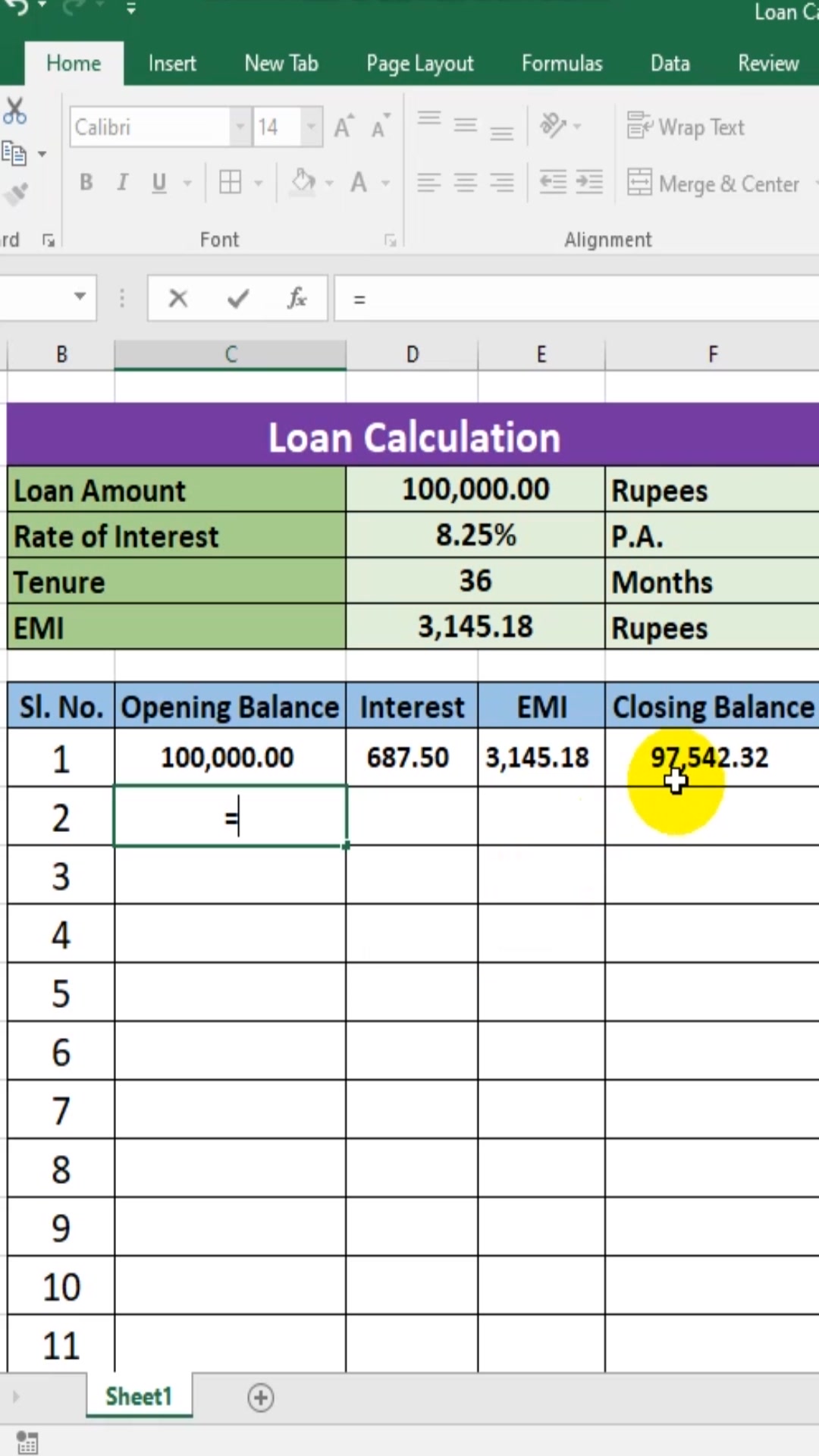Open Copy options dropdown arrow
Image resolution: width=819 pixels, height=1456 pixels.
(x=42, y=154)
